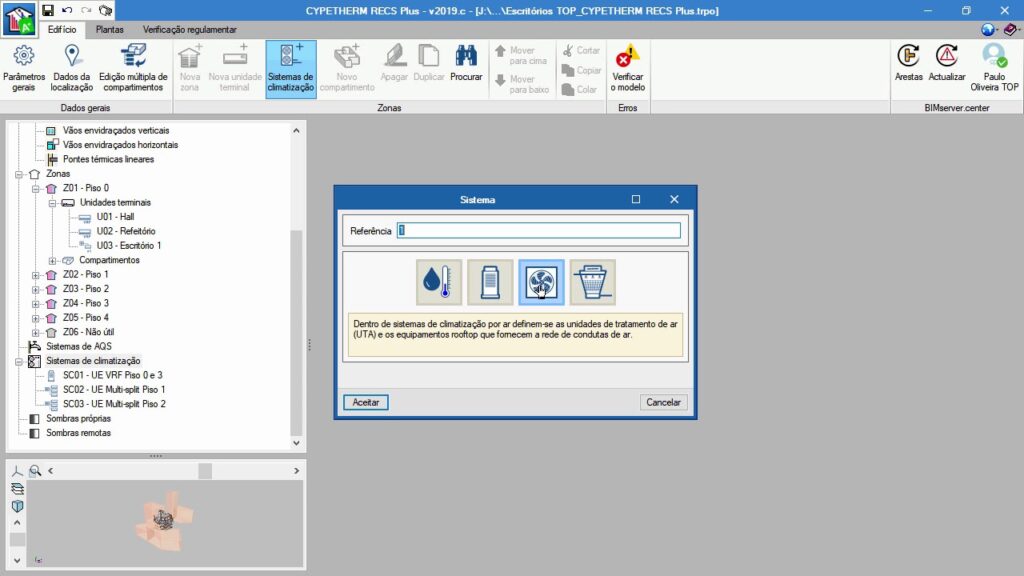Collapse the Z01 - Piso 0 node

[x=37, y=188]
